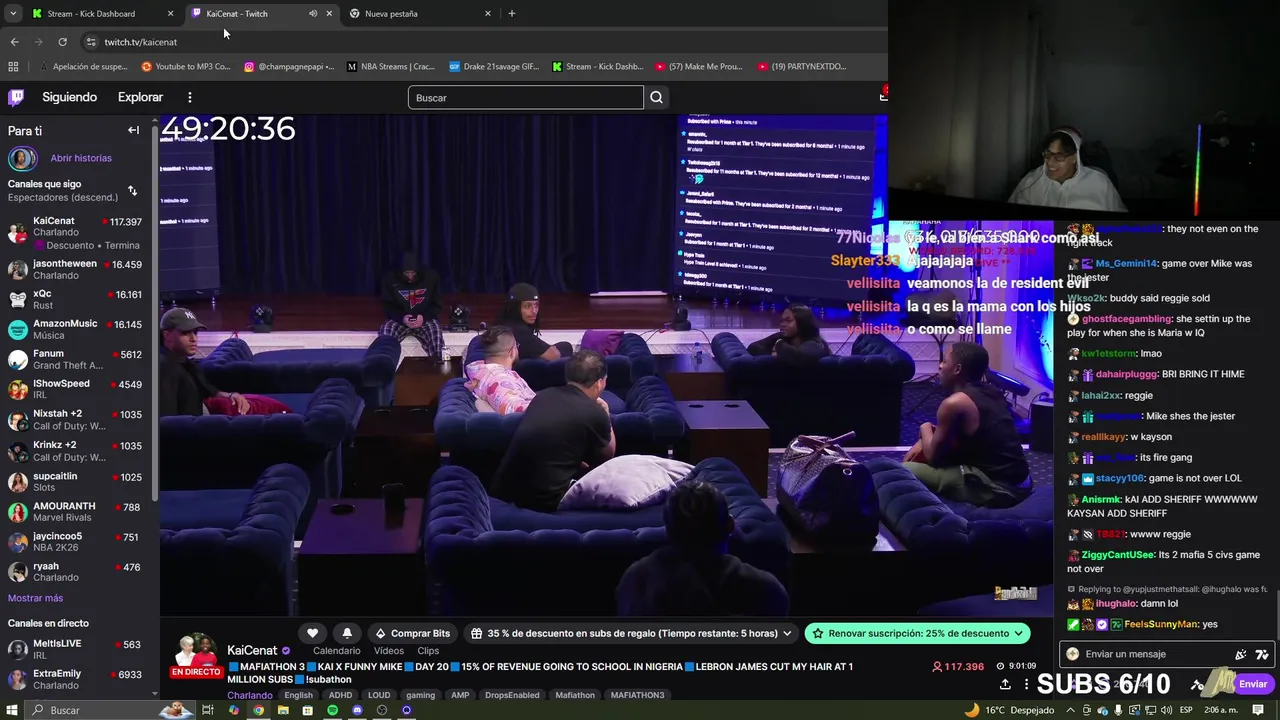Viewport: 1280px width, 720px height.
Task: Go back in browser history
Action: pos(14,41)
